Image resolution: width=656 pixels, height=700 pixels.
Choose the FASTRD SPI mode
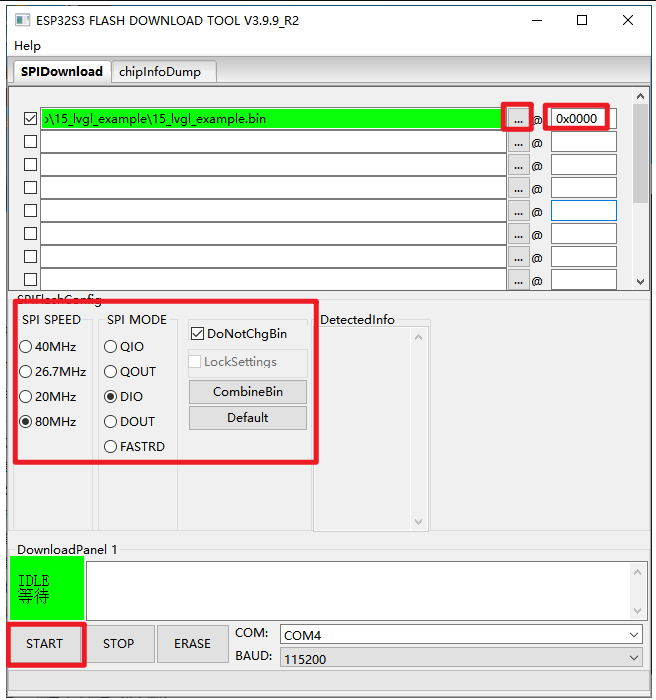(111, 447)
